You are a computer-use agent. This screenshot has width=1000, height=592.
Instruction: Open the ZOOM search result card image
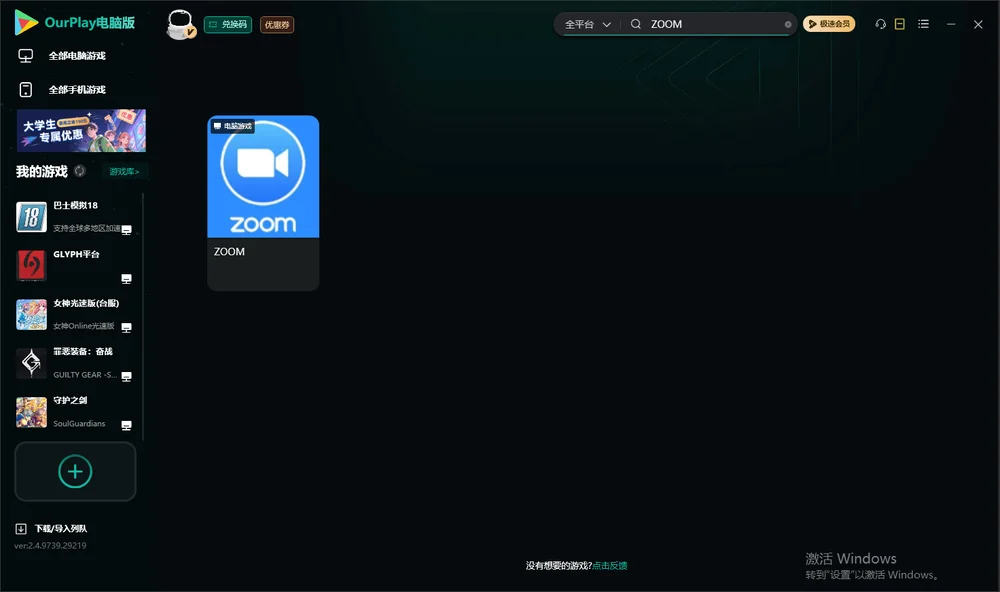(263, 177)
